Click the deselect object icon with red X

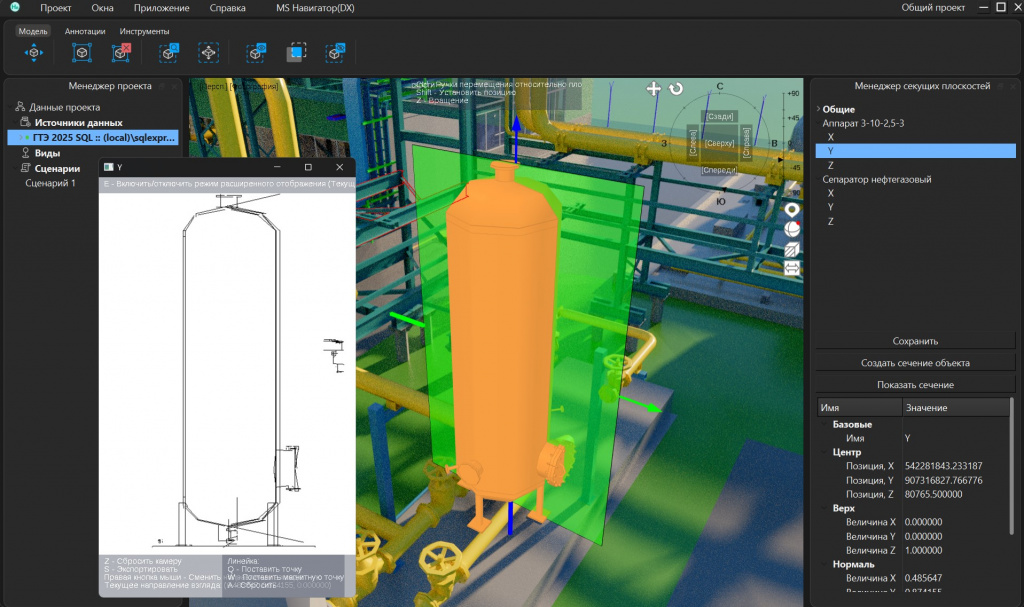121,52
